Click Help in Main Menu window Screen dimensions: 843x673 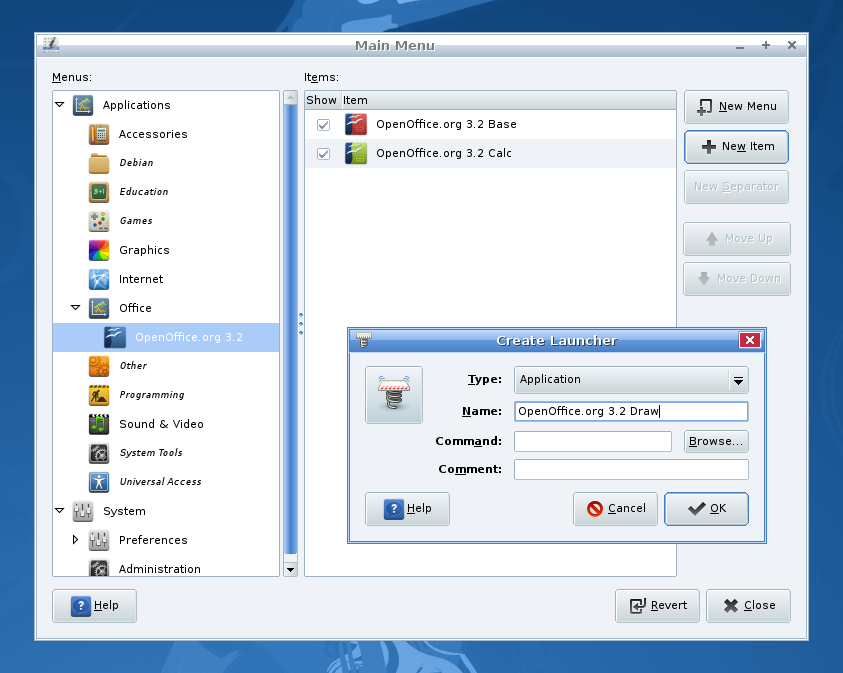[95, 606]
